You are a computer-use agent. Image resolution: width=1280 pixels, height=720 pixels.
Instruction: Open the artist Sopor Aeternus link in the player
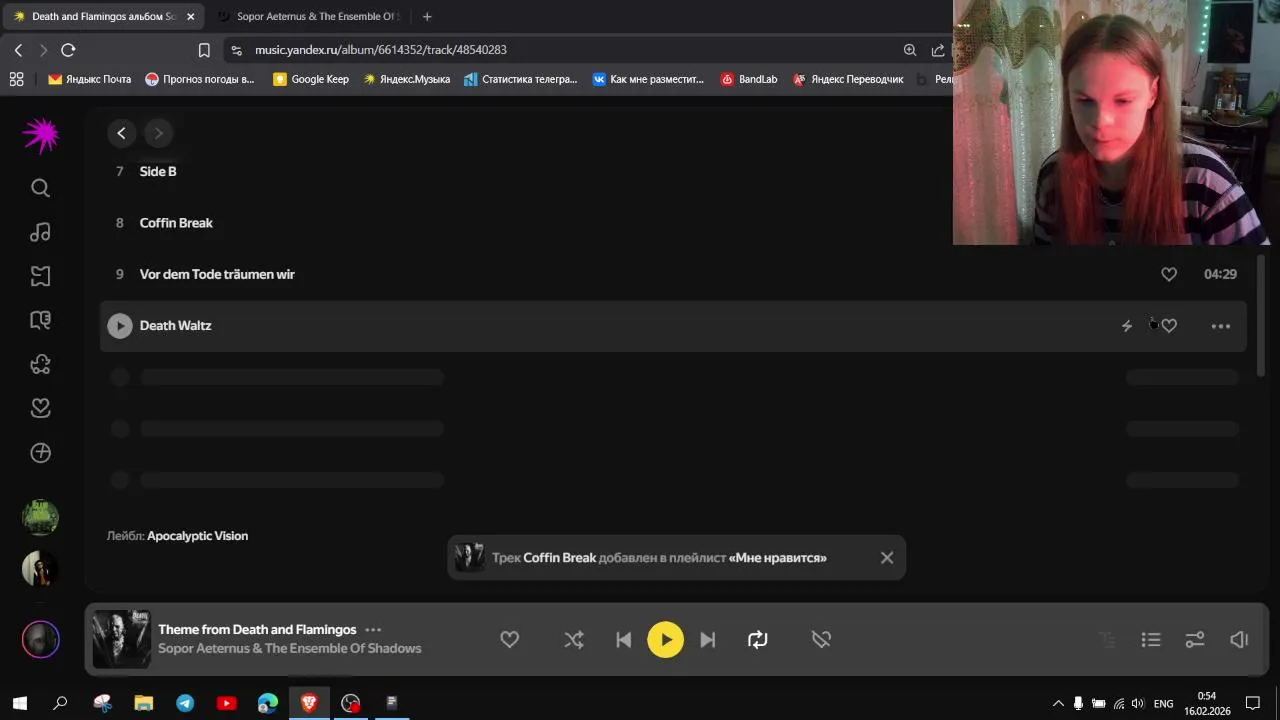tap(290, 649)
